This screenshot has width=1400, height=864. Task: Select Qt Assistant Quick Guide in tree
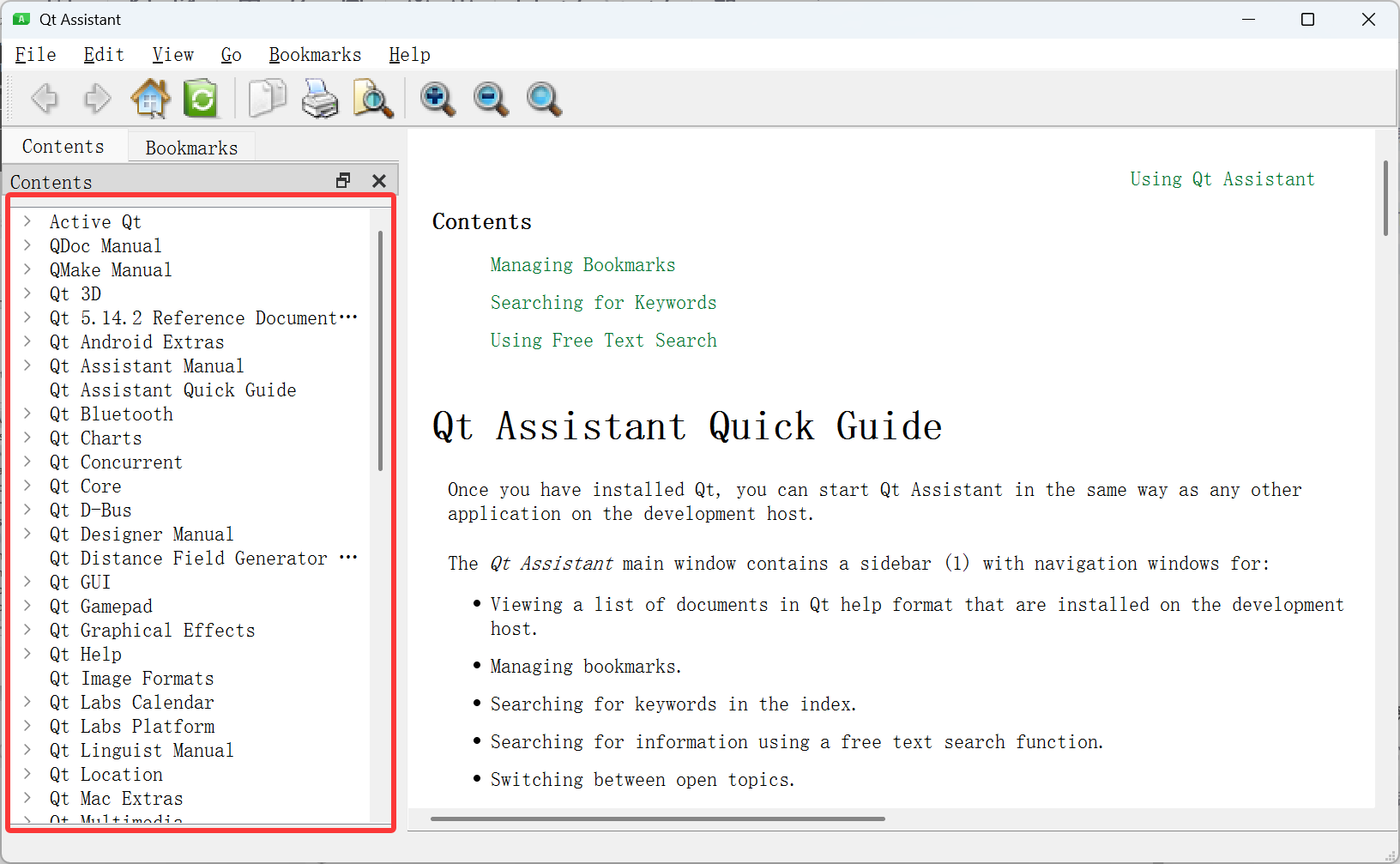coord(172,390)
